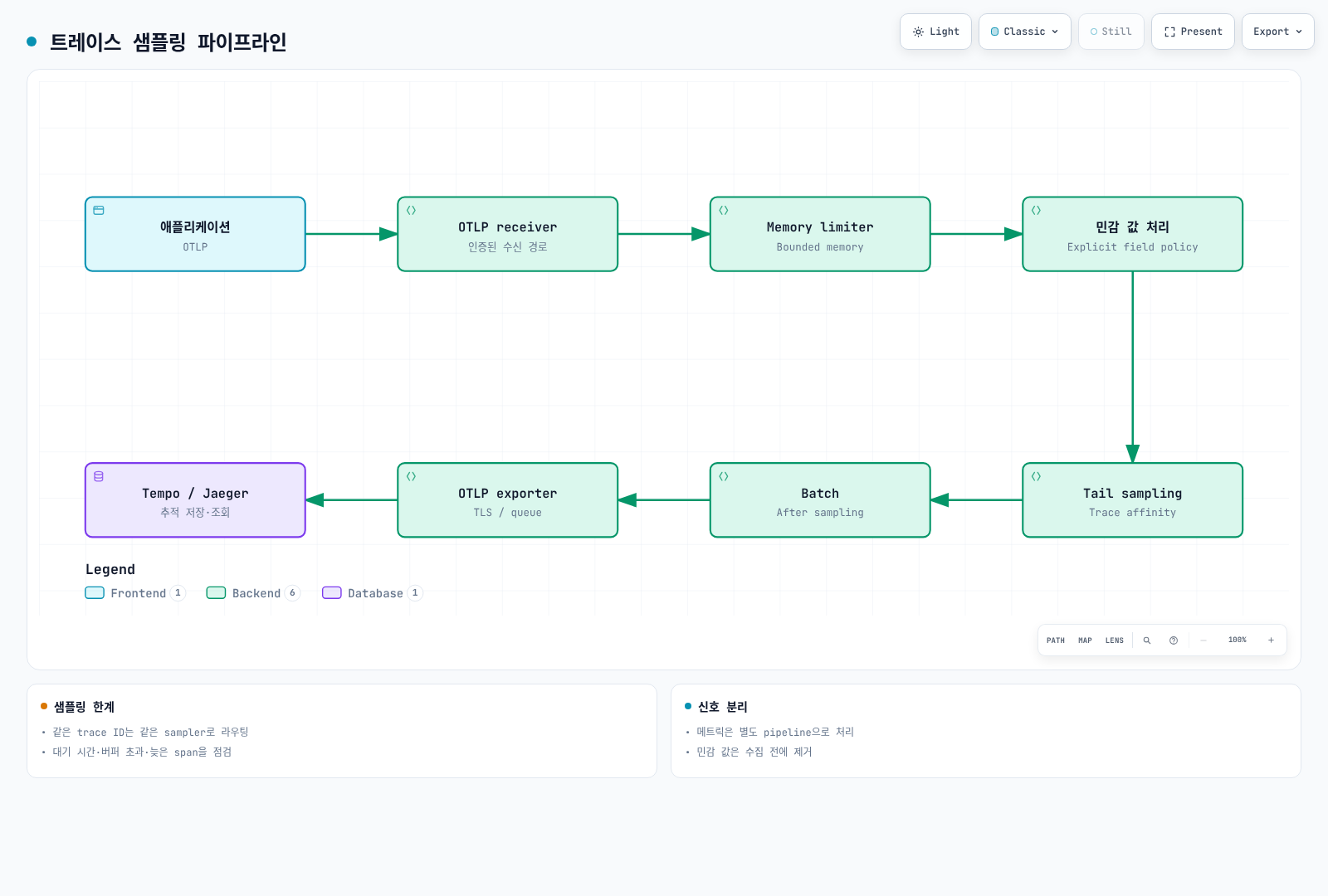This screenshot has height=896, width=1328.
Task: Click the Export chevron arrow
Action: [1299, 32]
